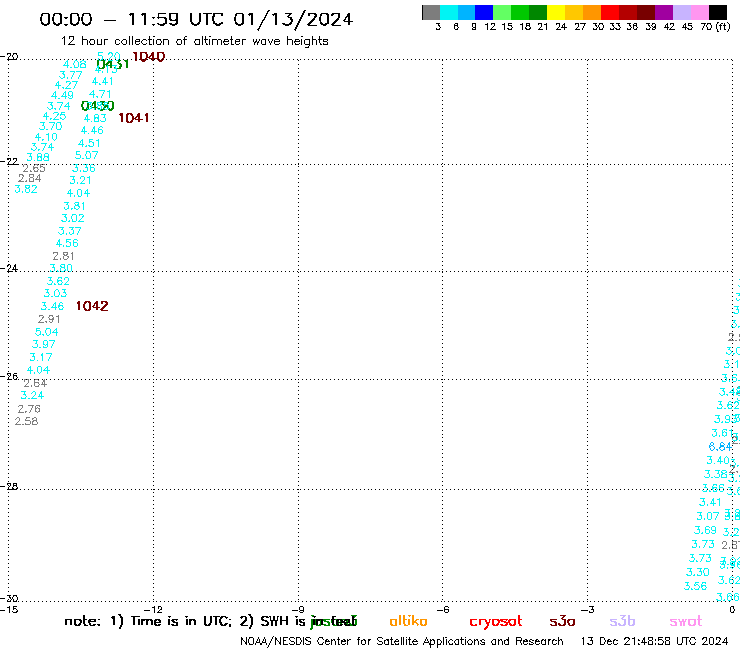740x650 pixels.
Task: Click the wave height value 3.37
Action: (69, 231)
